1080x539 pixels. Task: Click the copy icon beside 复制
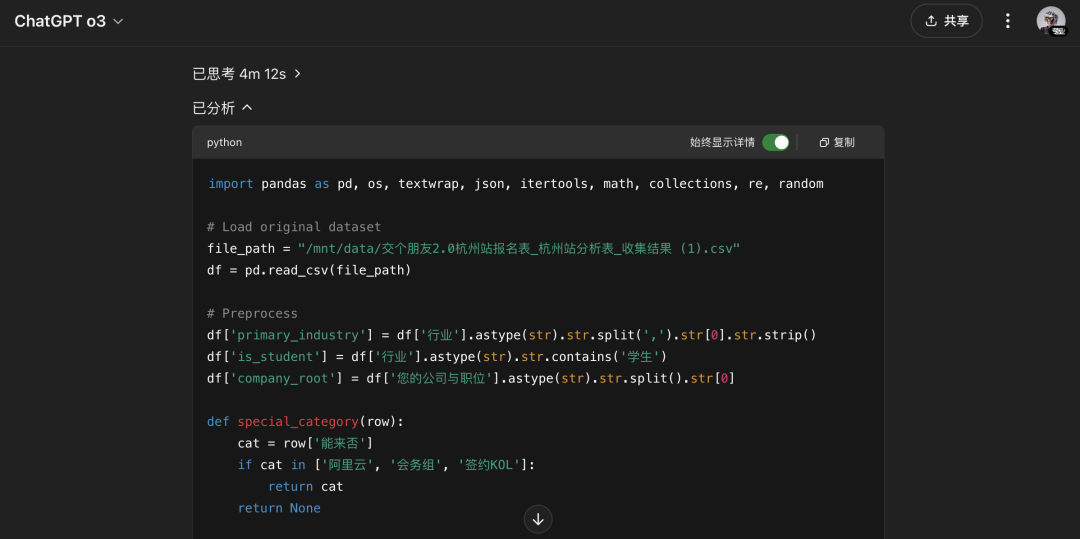point(824,142)
